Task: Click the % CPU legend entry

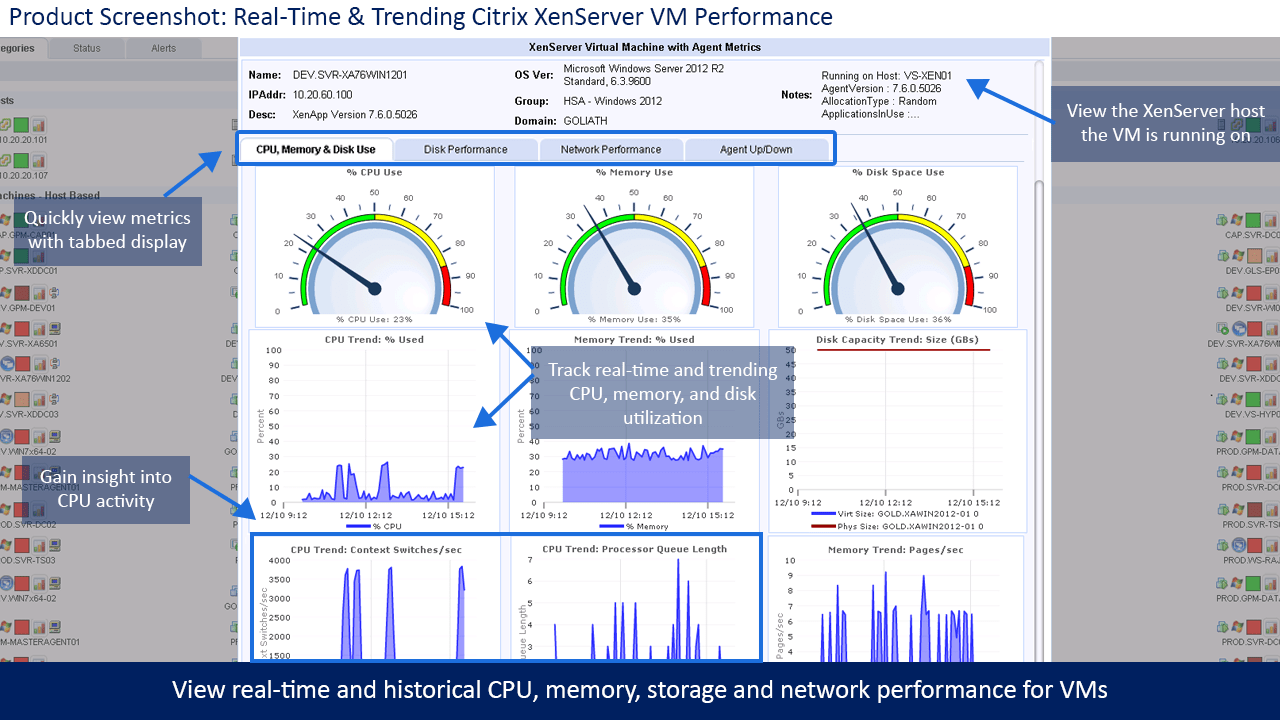Action: (x=374, y=526)
